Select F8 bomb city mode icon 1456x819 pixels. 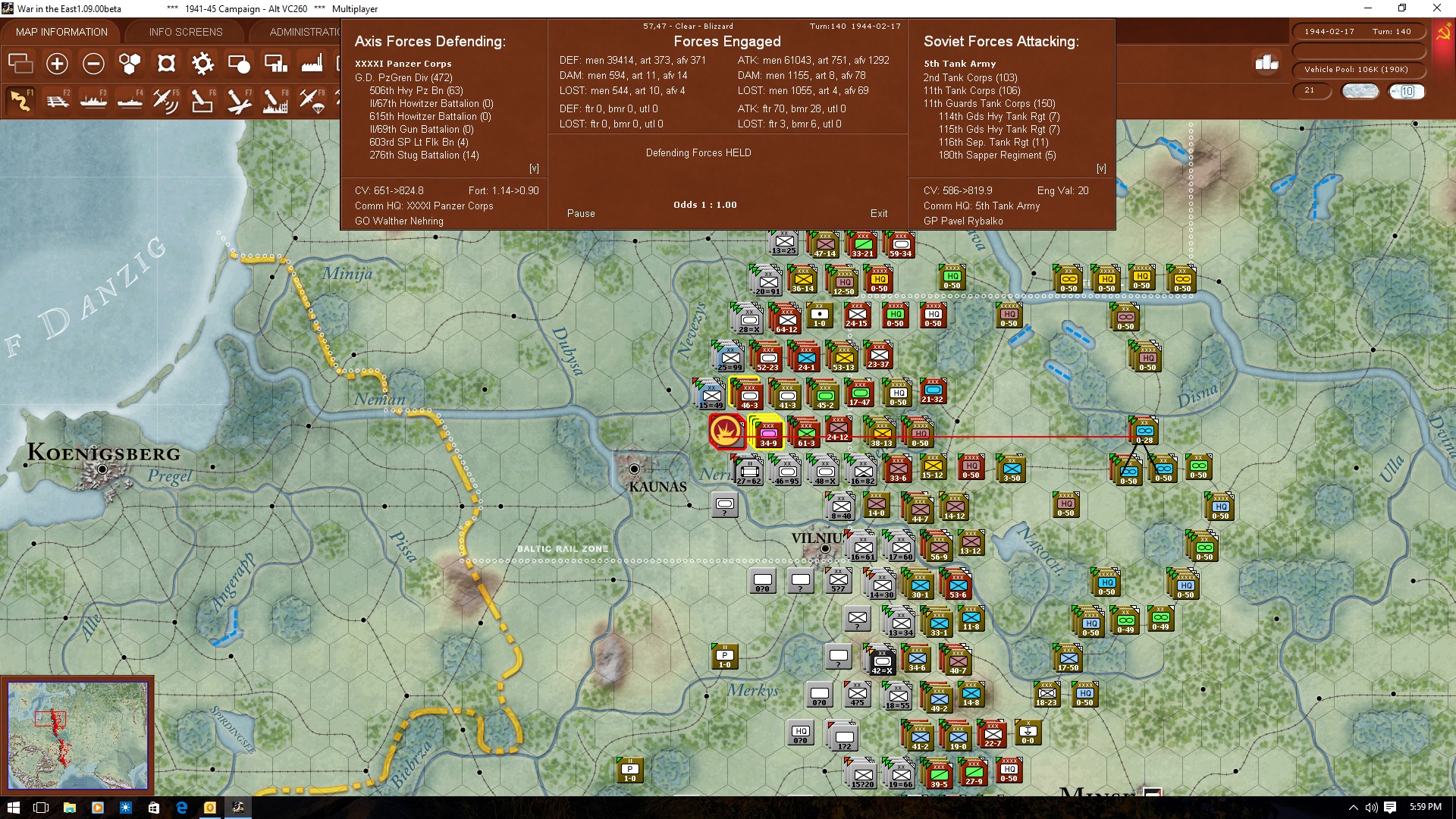[x=275, y=100]
